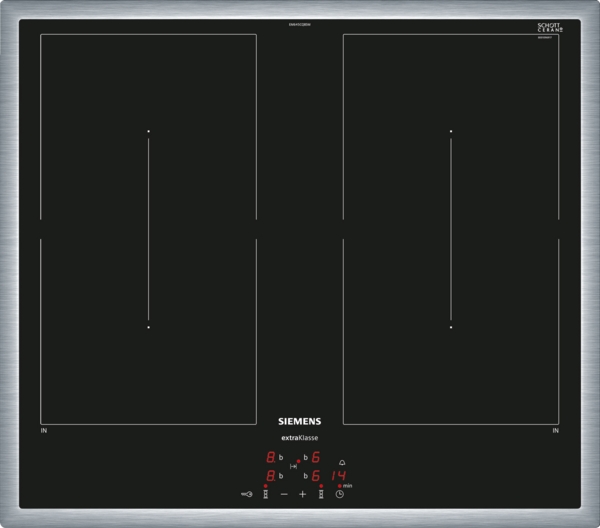Tap the Move function arrow icon
The image size is (600, 528).
point(293,466)
